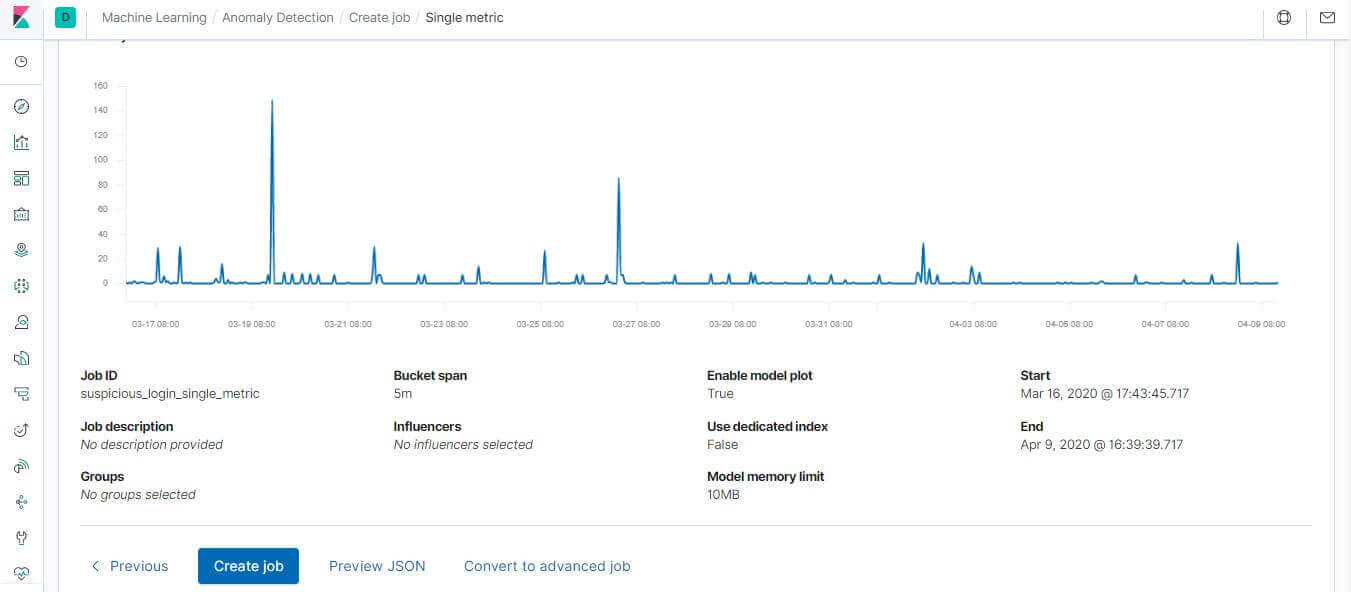Open Stack Monitoring heartbeat icon

[21, 573]
